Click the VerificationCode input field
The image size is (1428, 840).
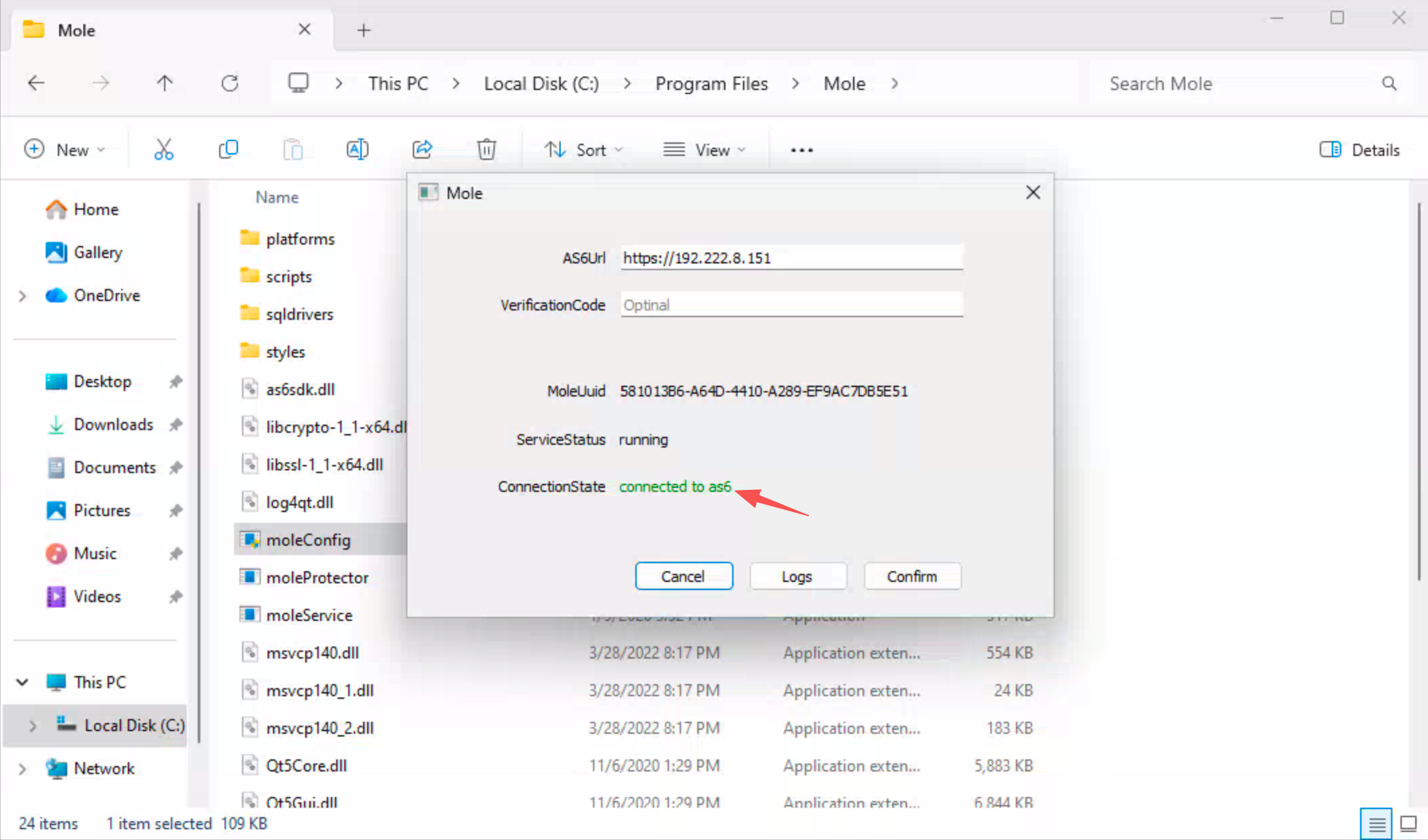point(791,305)
